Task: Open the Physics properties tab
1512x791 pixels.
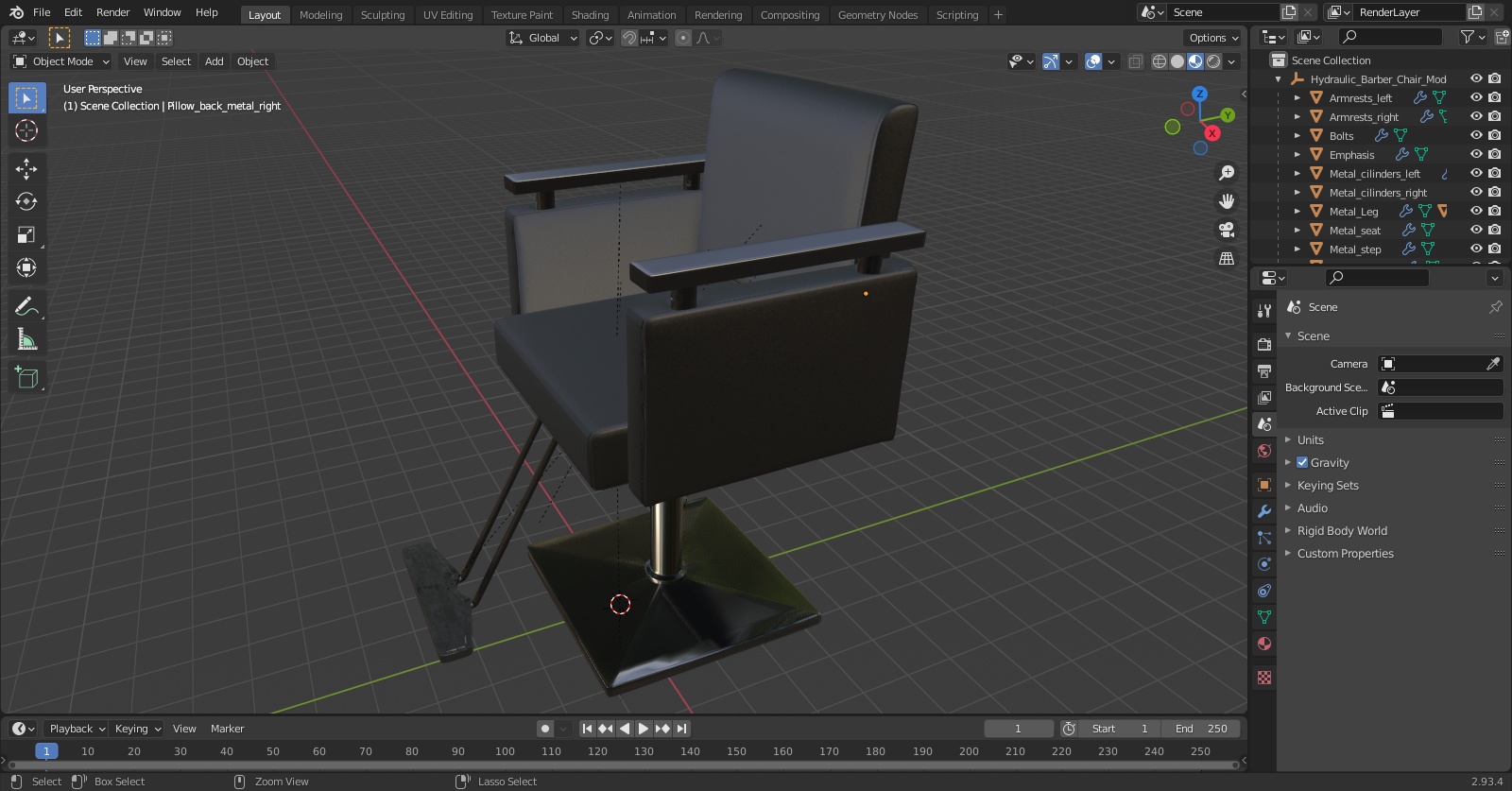Action: pos(1264,564)
